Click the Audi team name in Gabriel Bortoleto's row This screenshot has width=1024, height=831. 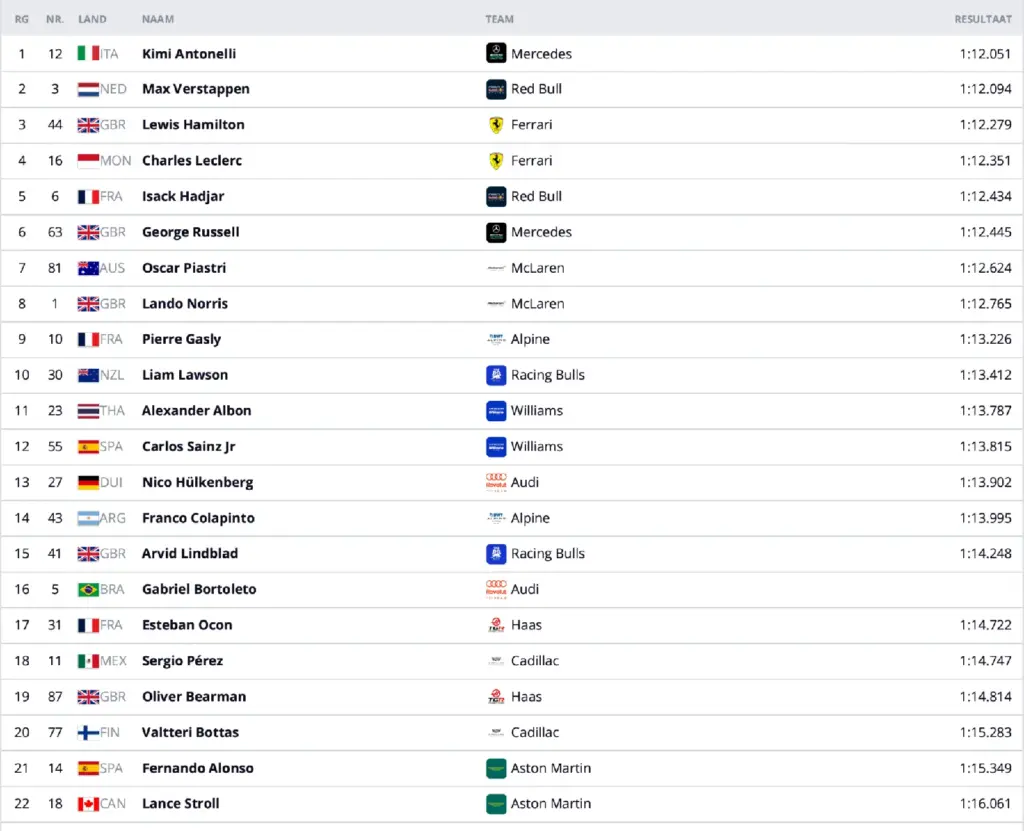[525, 589]
